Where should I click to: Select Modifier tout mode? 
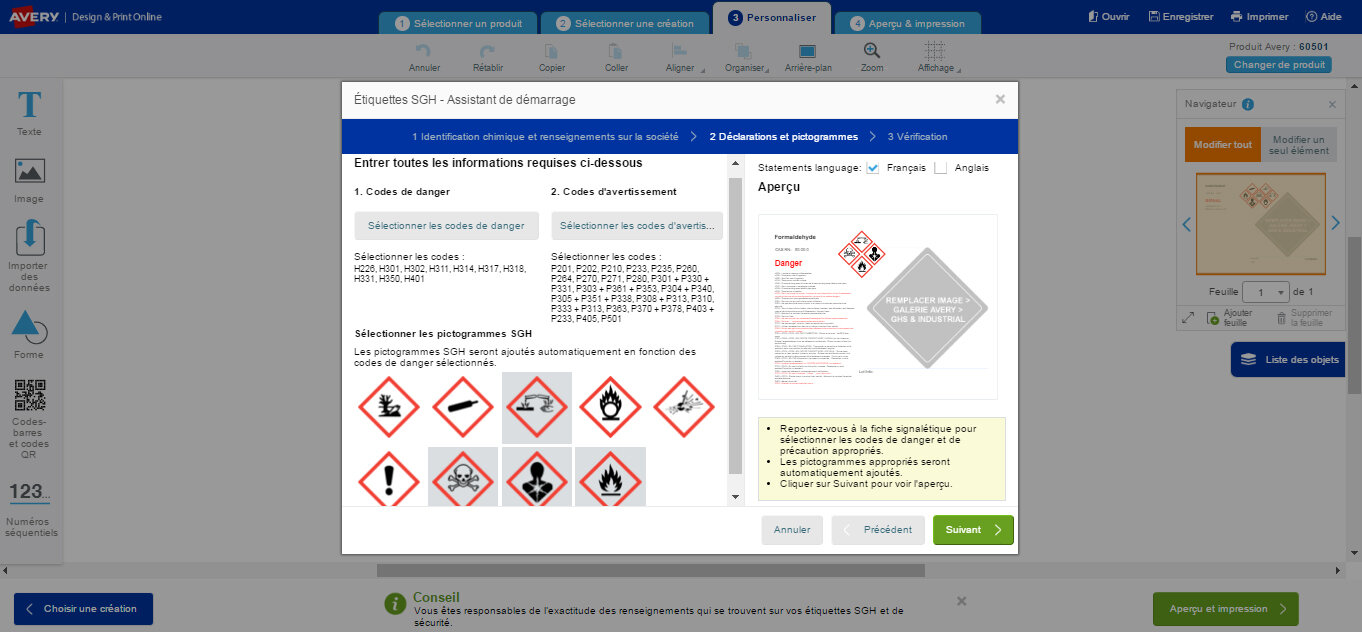[x=1222, y=145]
